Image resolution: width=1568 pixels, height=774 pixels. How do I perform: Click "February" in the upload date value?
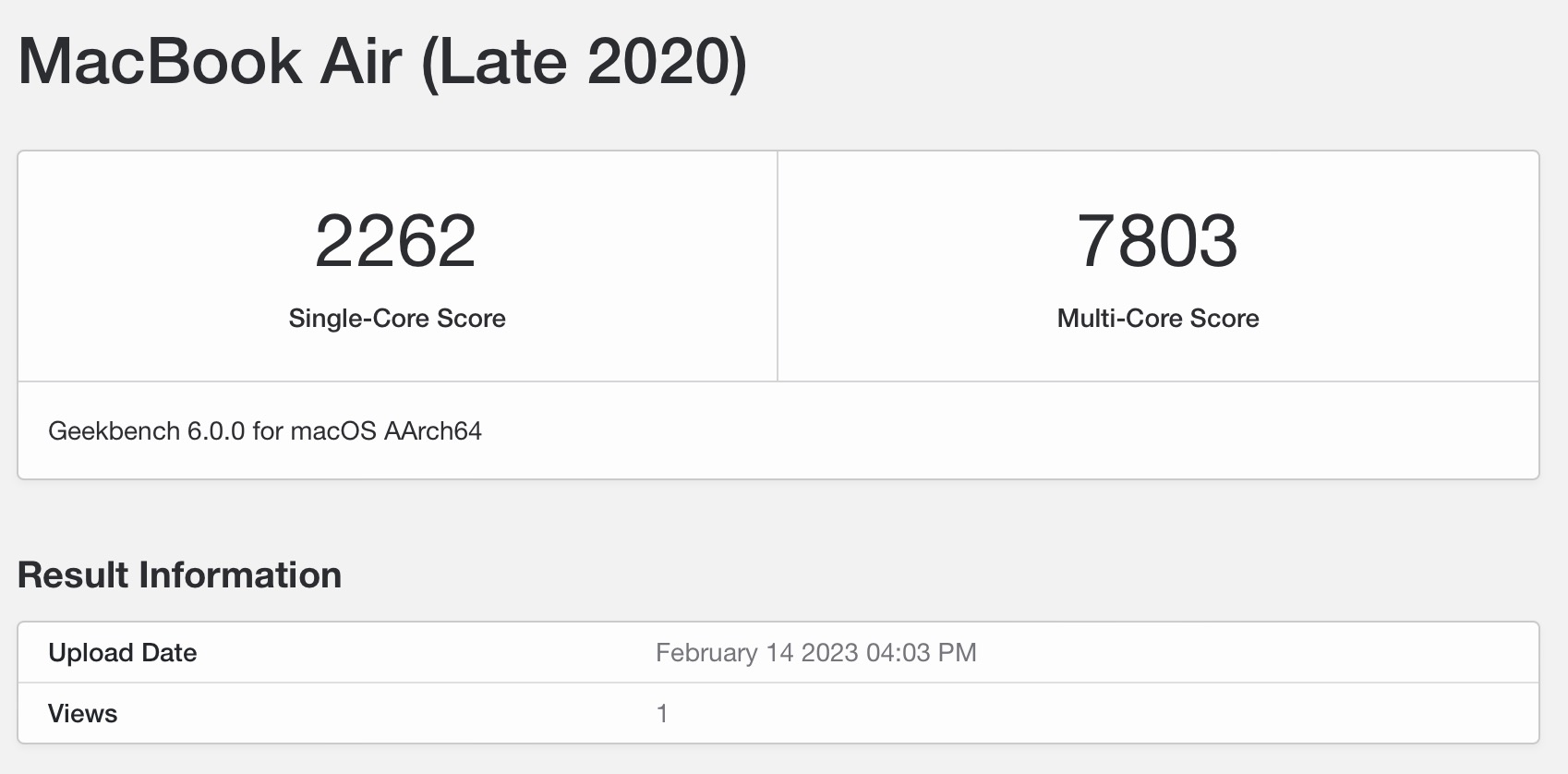[x=706, y=653]
